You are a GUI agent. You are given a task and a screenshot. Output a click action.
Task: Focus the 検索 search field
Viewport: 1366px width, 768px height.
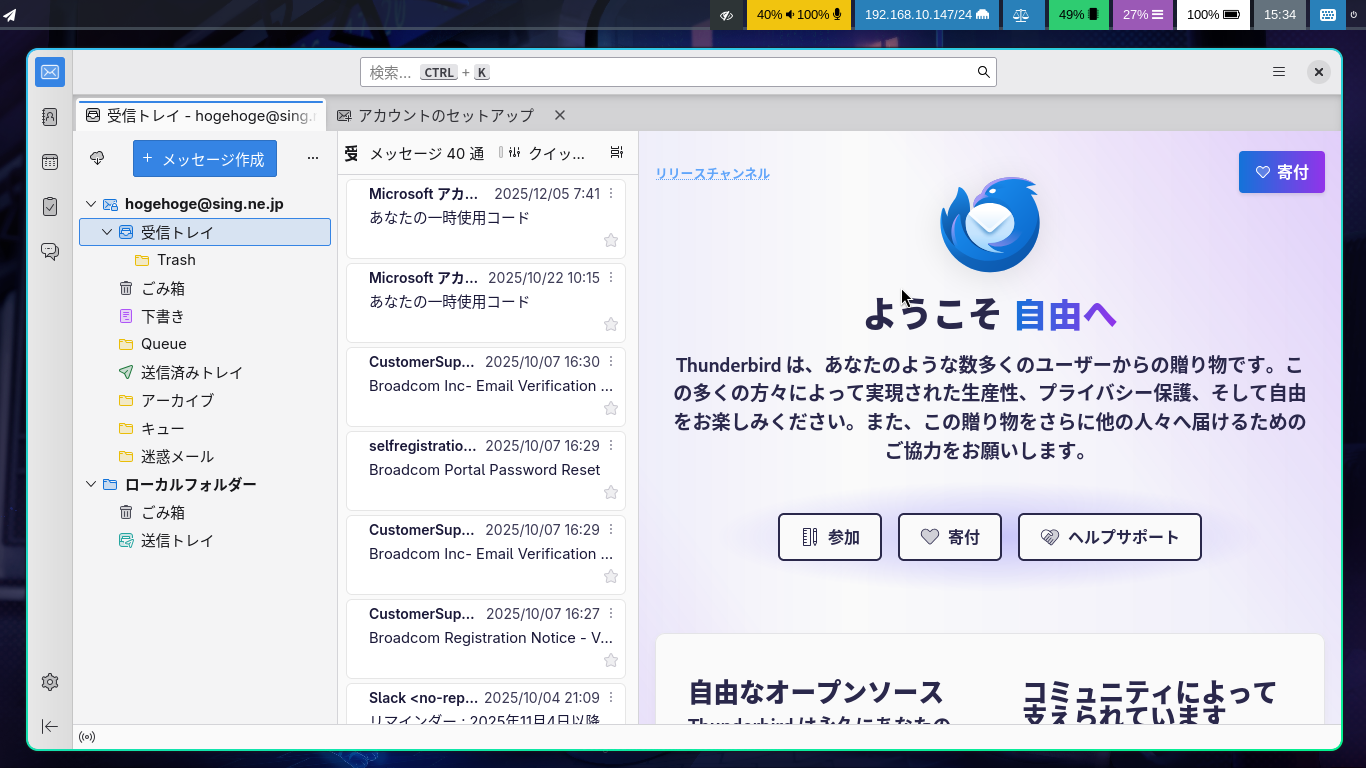click(x=678, y=72)
